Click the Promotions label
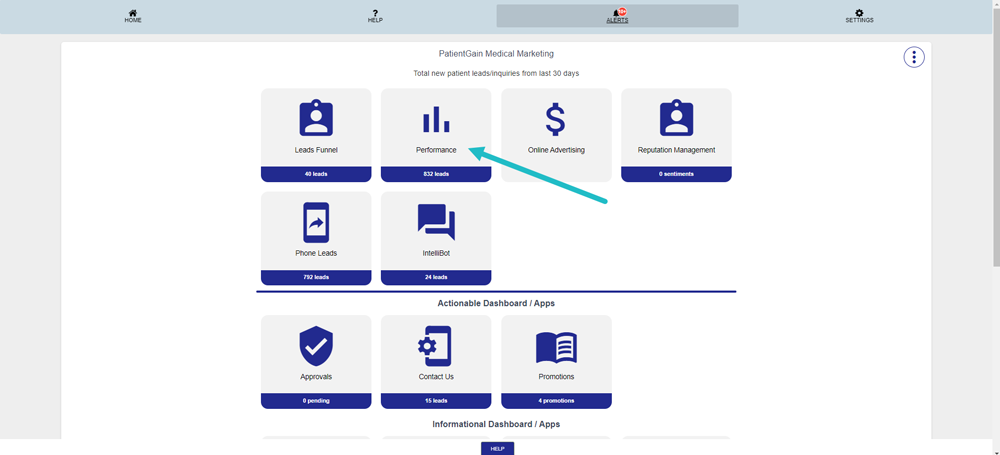This screenshot has height=455, width=1000. click(x=556, y=377)
